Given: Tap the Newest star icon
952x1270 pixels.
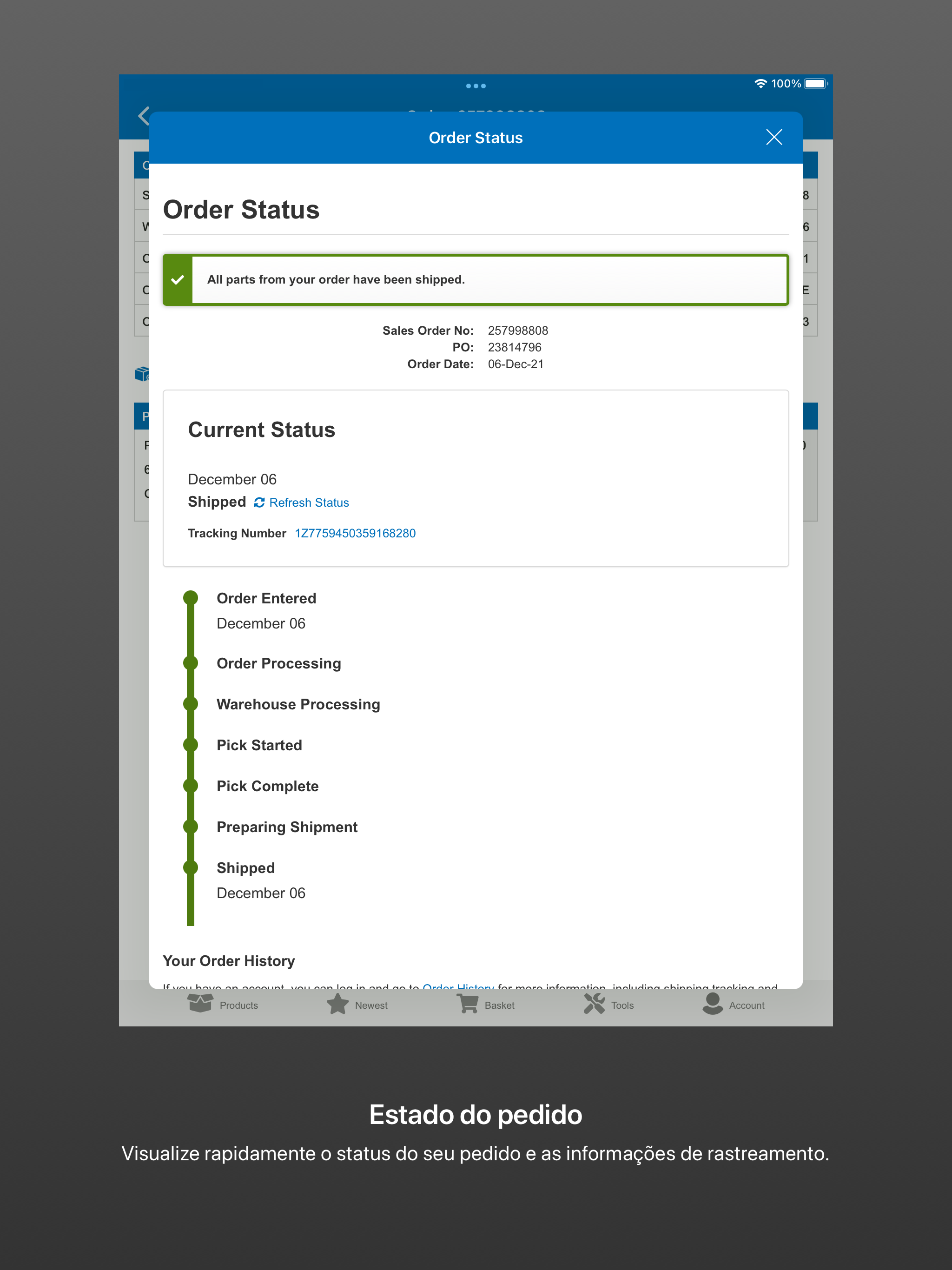Looking at the screenshot, I should (337, 1004).
